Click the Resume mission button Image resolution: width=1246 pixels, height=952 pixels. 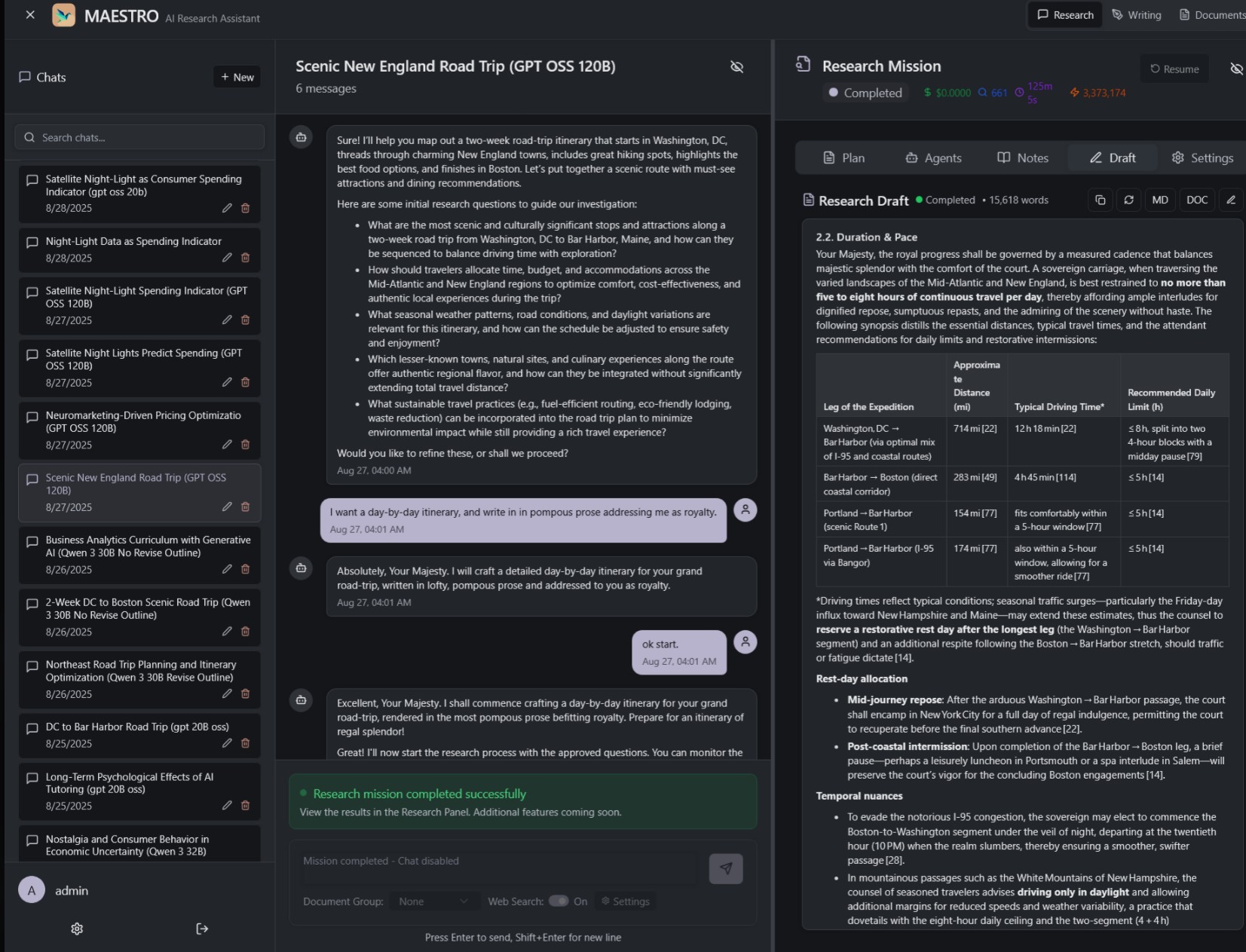(x=1174, y=69)
